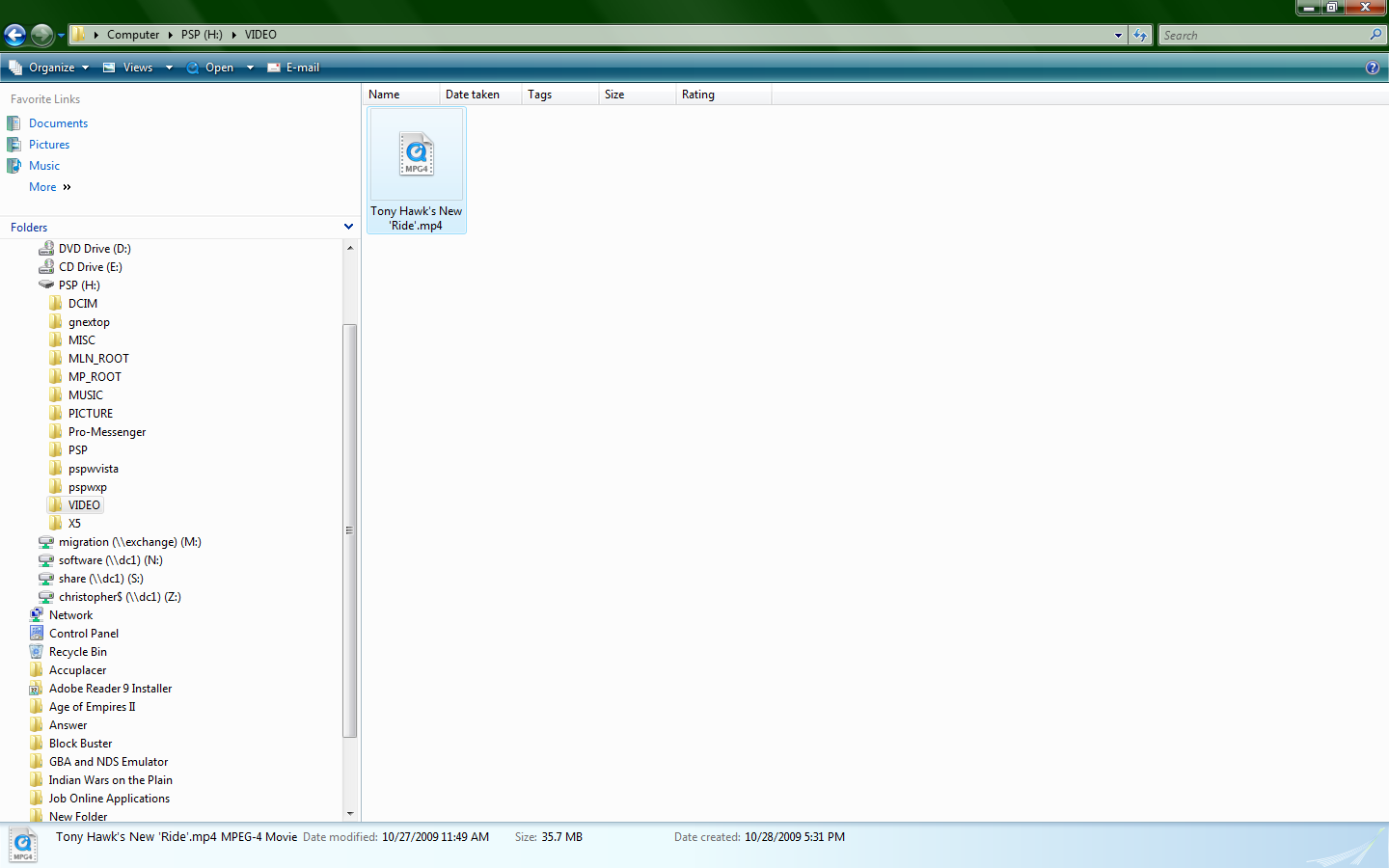This screenshot has height=868, width=1389.
Task: Select the MP_ROOT folder icon
Action: [x=56, y=377]
